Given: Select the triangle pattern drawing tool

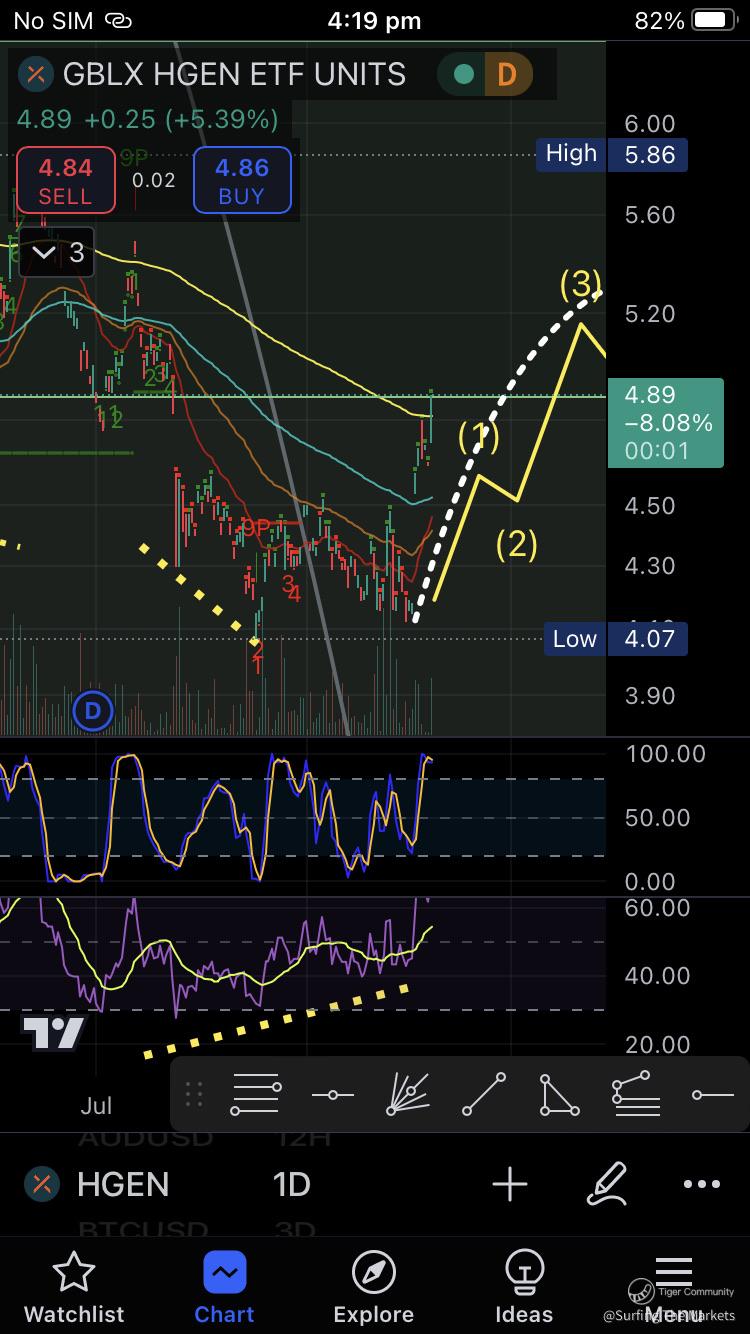Looking at the screenshot, I should tap(559, 1095).
